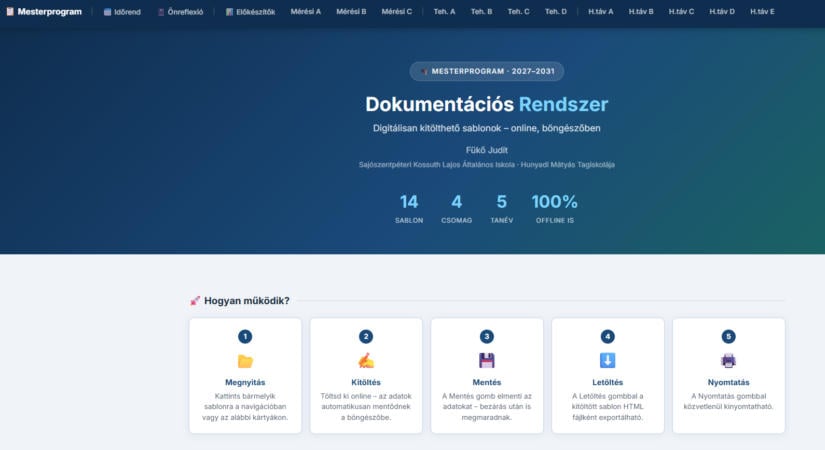Click step number 5 badge
The width and height of the screenshot is (825, 450).
pyautogui.click(x=728, y=336)
